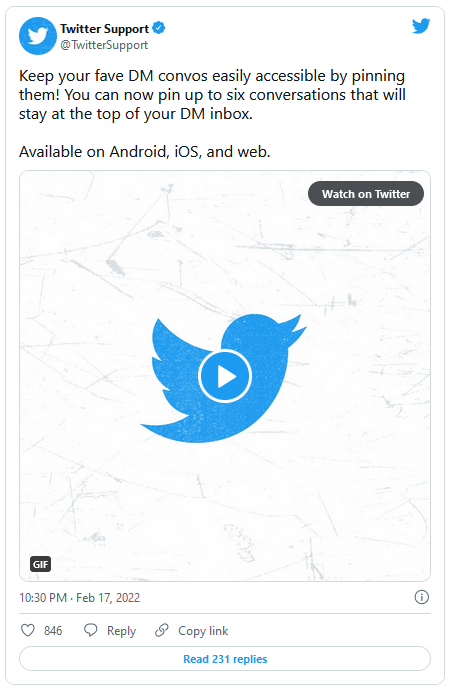451x691 pixels.
Task: Click the tweet text about pinning DMs
Action: pos(212,95)
